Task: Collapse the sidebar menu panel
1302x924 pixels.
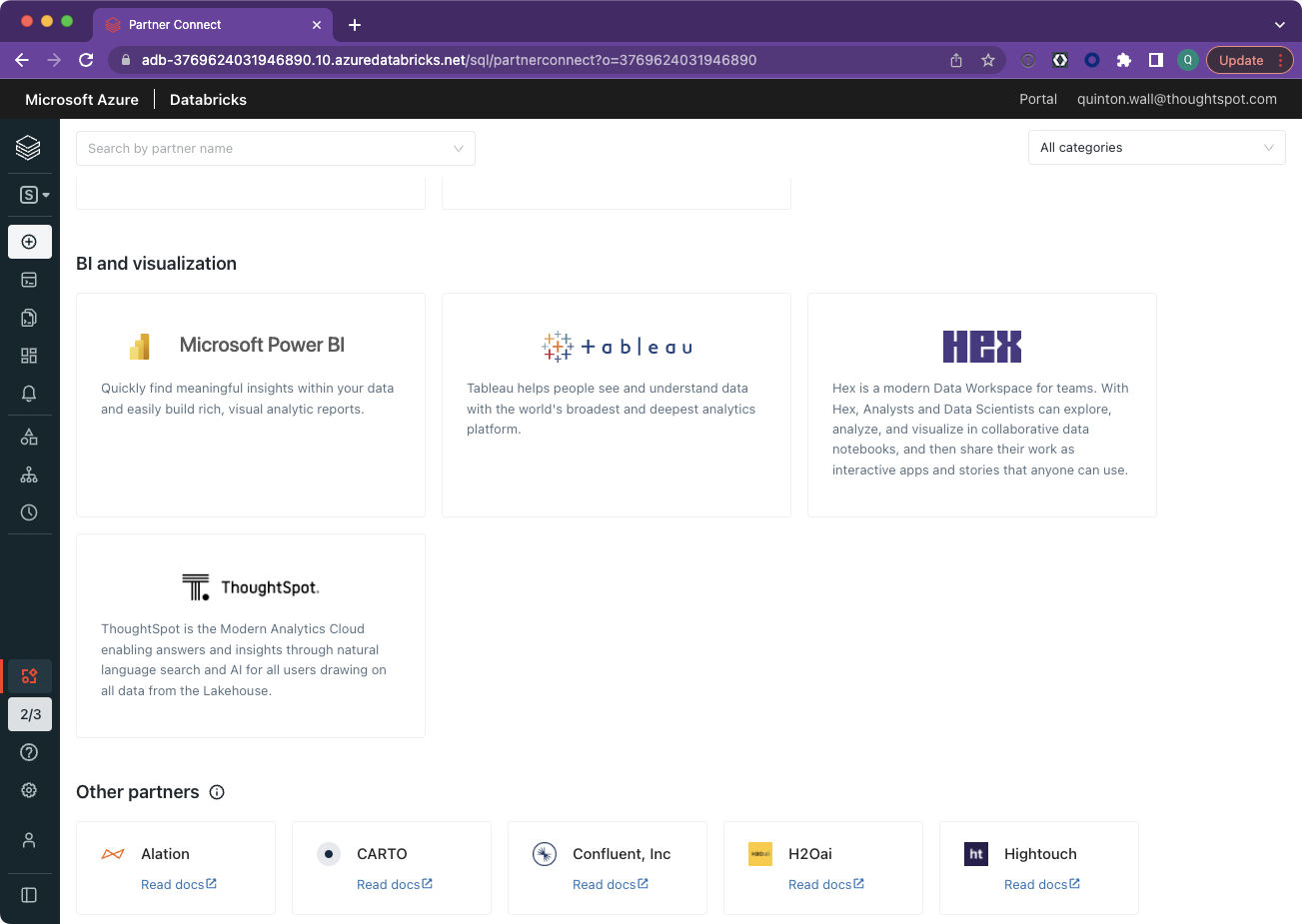Action: [29, 895]
